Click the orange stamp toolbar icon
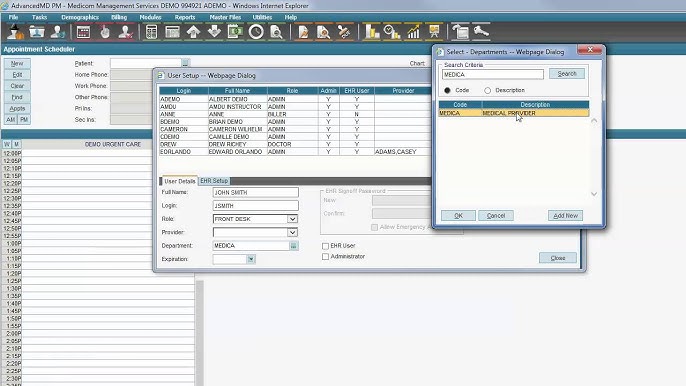Screen dimensions: 686x386 coord(345,32)
